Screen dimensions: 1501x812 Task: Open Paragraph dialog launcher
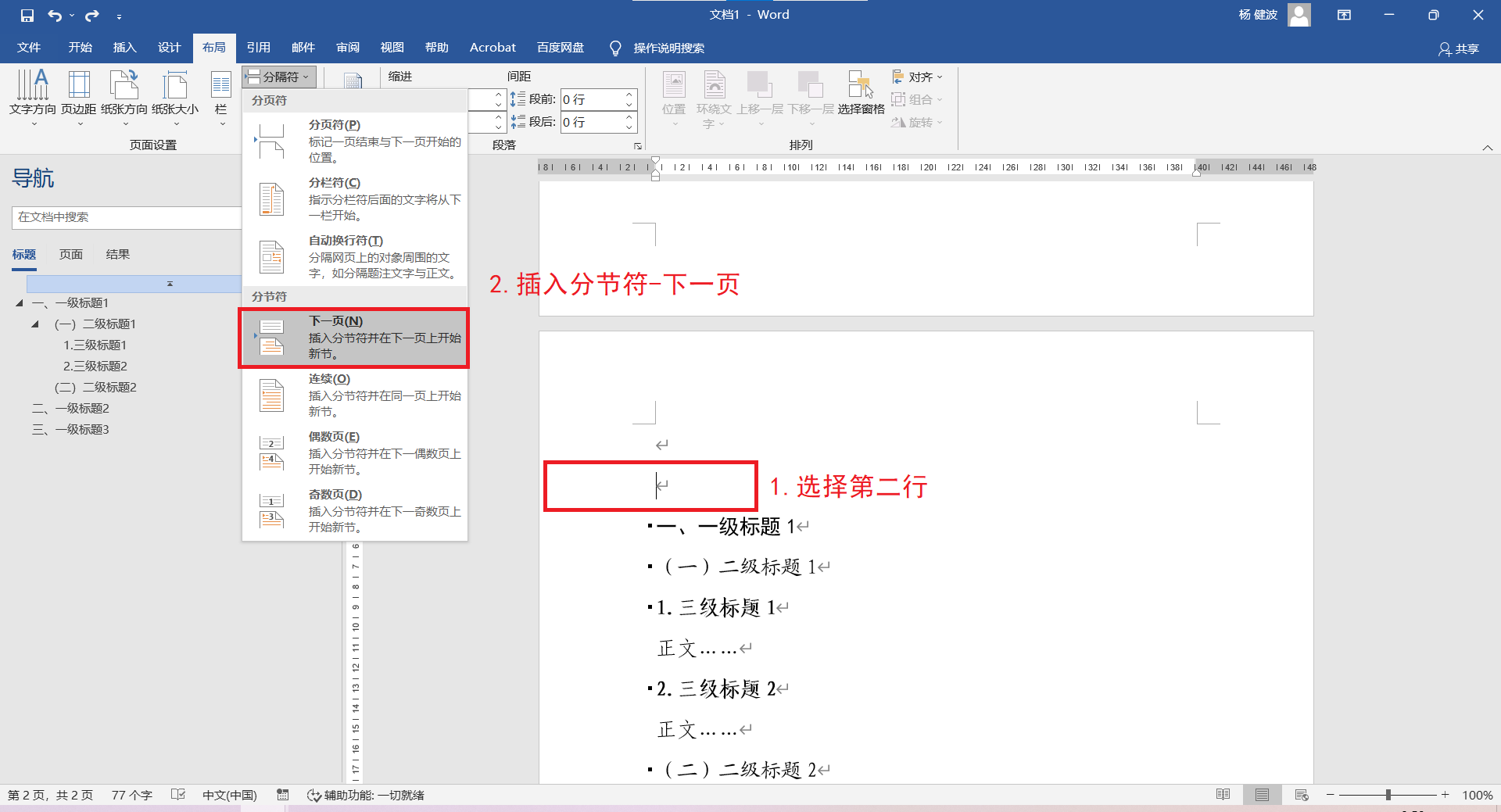coord(638,146)
